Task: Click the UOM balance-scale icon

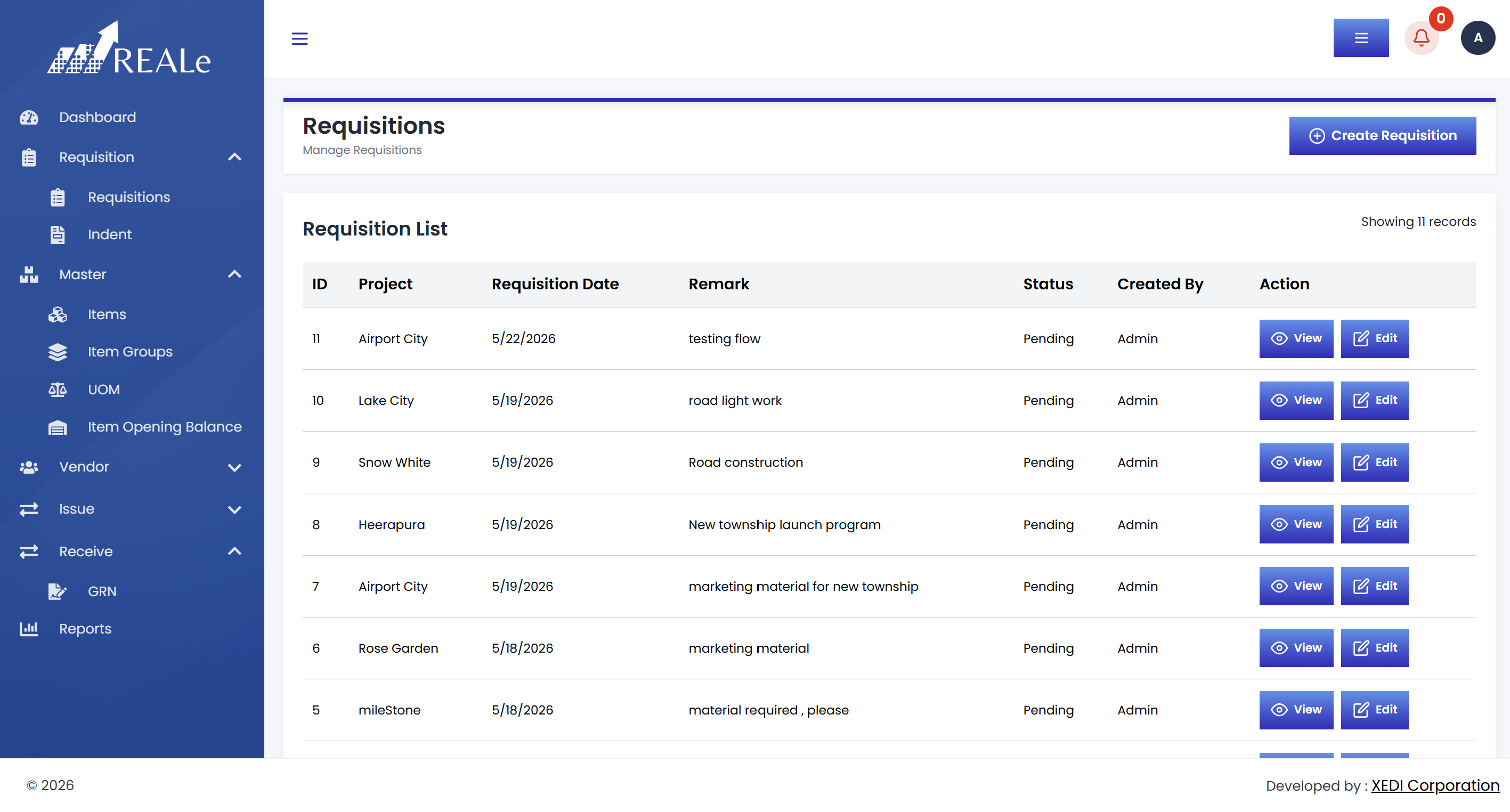Action: [58, 389]
